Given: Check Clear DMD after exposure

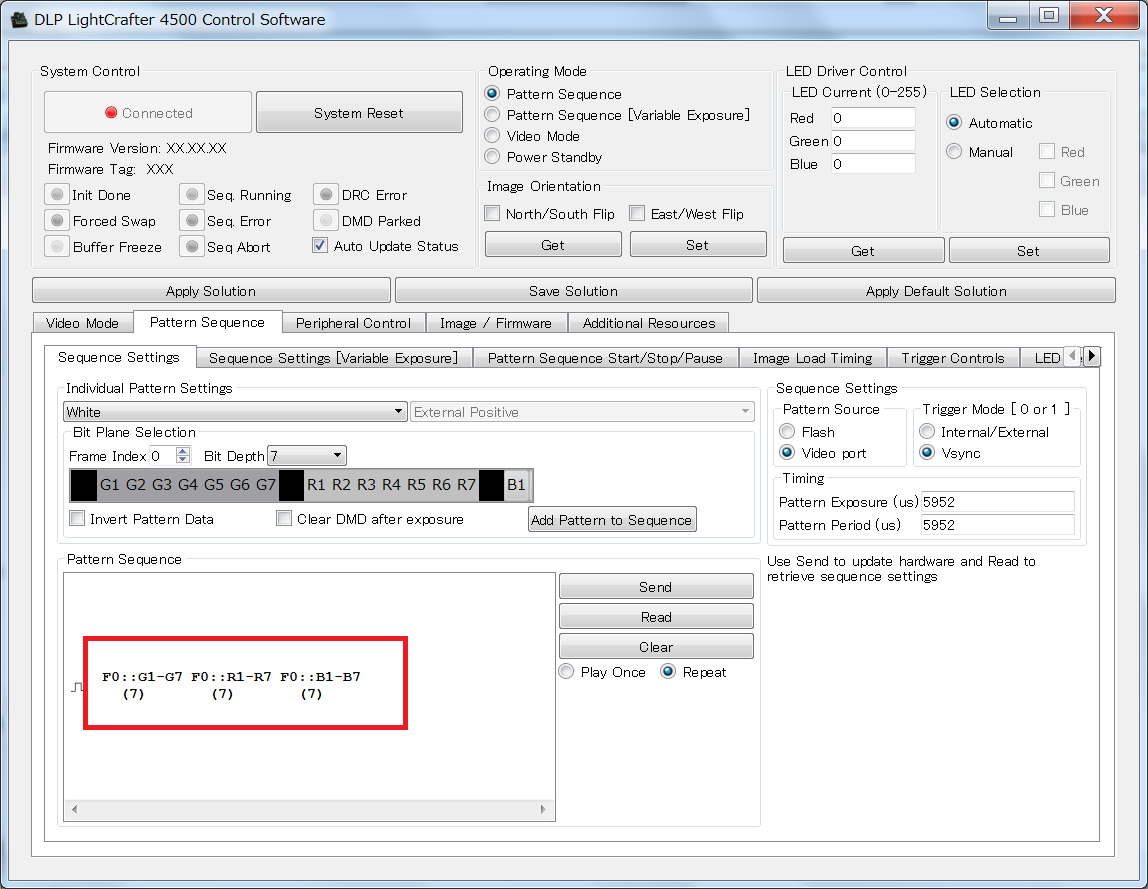Looking at the screenshot, I should point(284,518).
